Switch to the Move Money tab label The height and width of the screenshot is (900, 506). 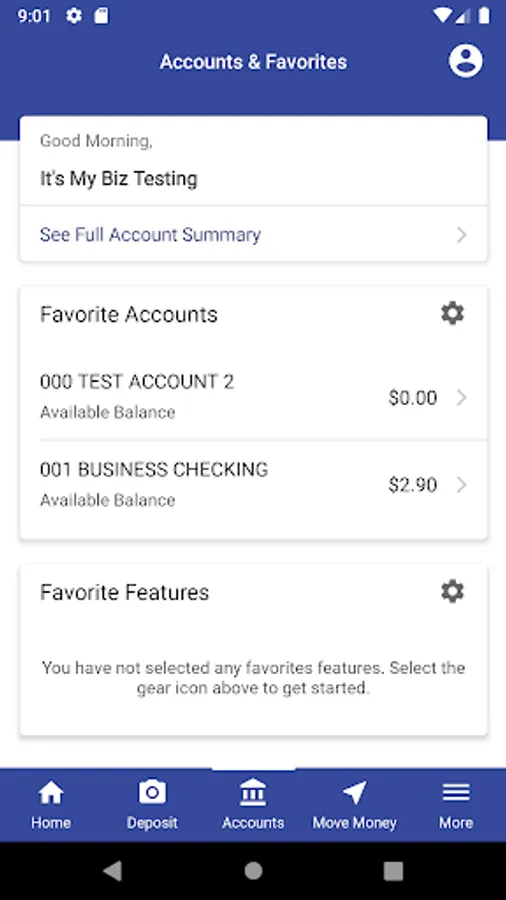point(355,823)
